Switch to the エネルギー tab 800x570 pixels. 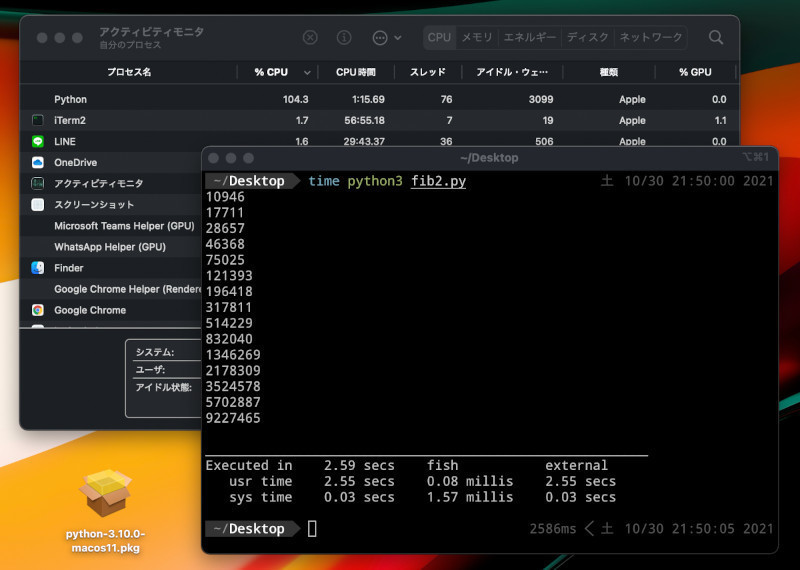[x=530, y=37]
